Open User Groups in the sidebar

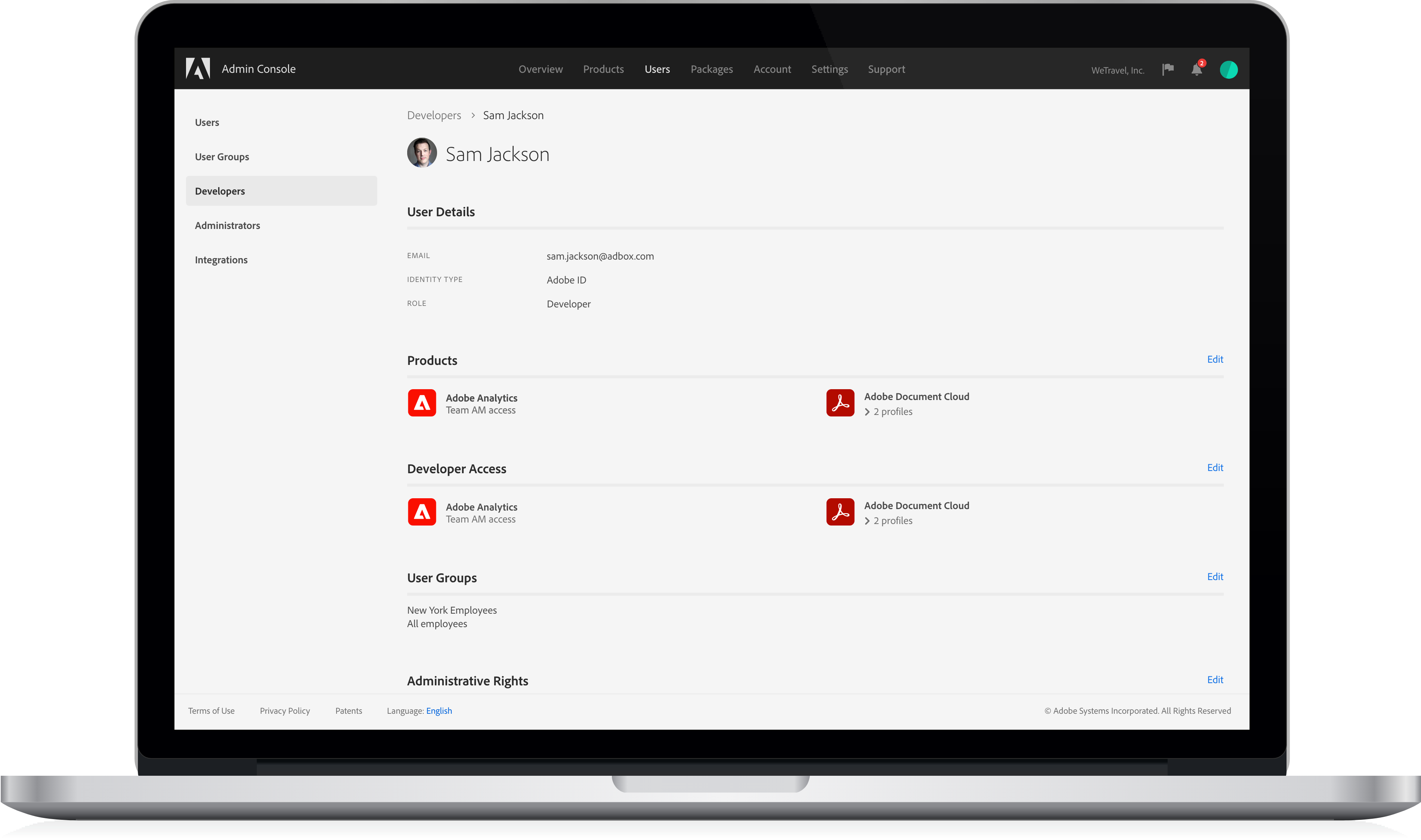coord(281,157)
